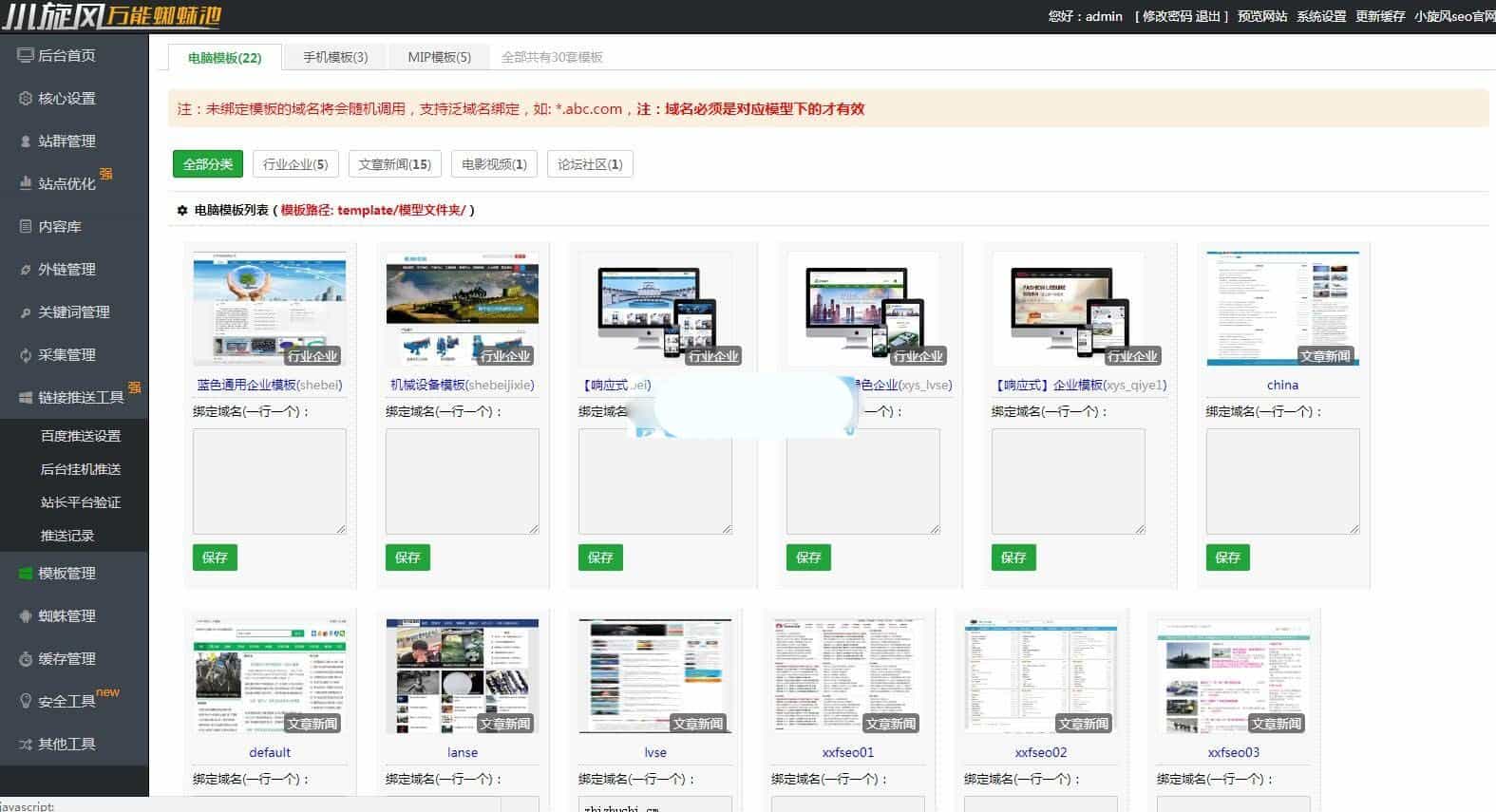Save domains for 企业模板(xys_qiye1)
This screenshot has width=1496, height=812.
click(1013, 557)
